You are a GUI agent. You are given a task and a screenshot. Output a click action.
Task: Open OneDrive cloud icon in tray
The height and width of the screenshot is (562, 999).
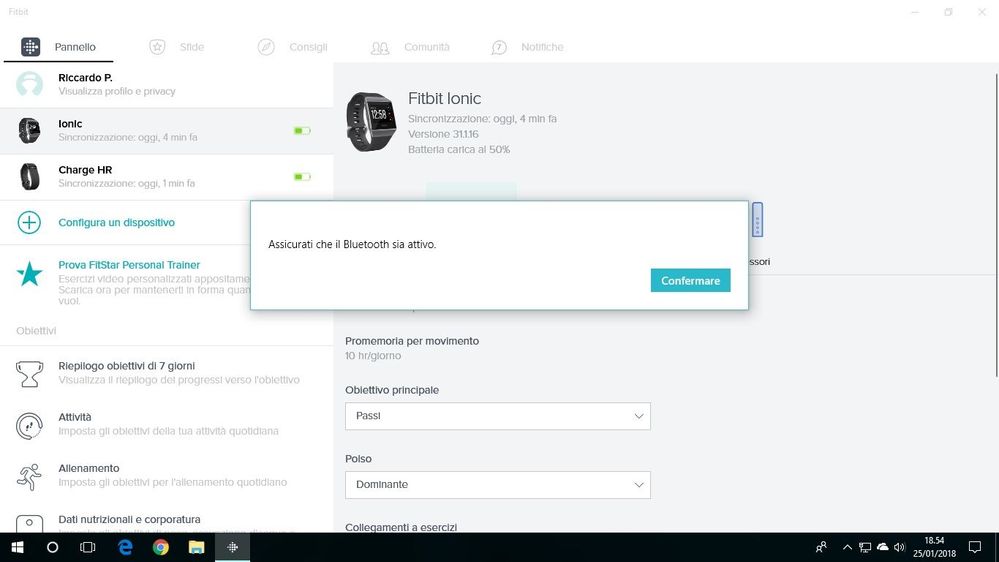[x=882, y=547]
